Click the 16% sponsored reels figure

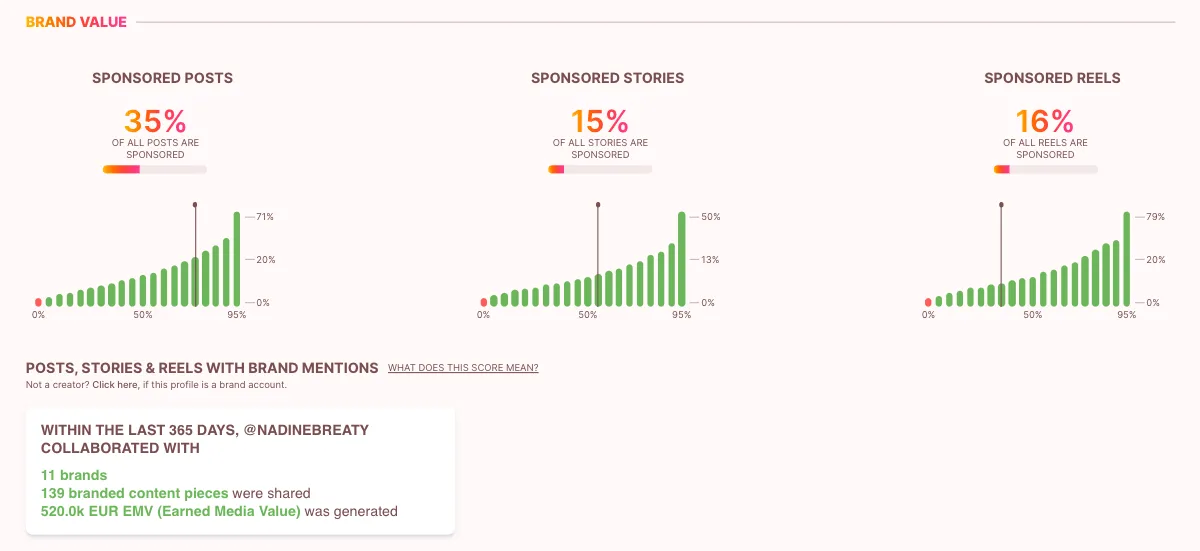(1045, 122)
